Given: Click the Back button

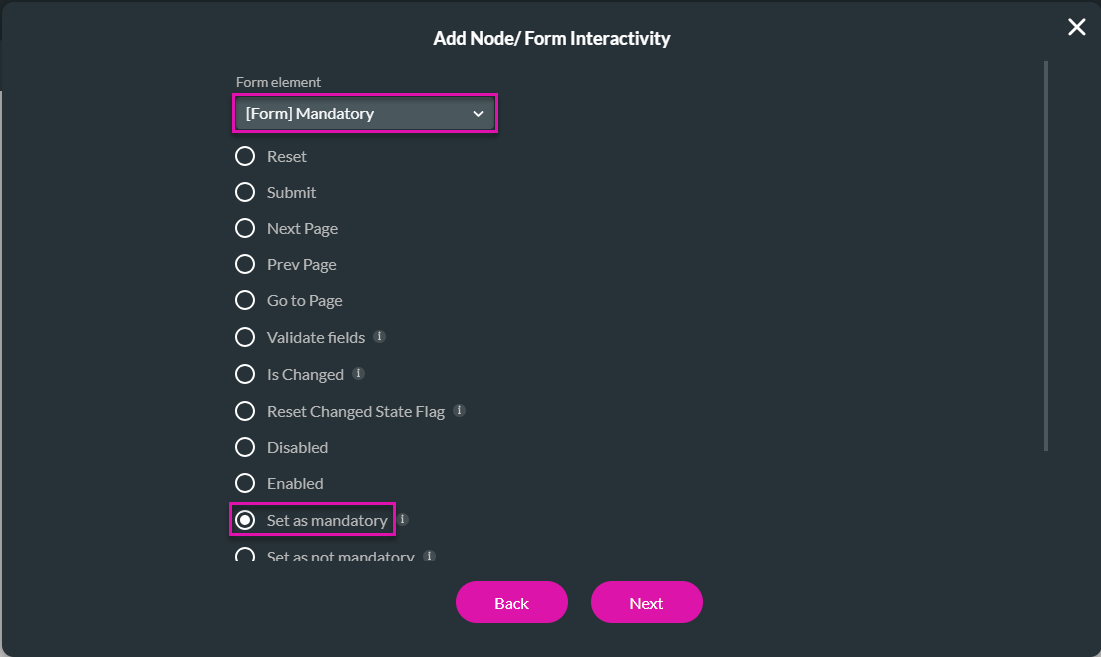Looking at the screenshot, I should [x=511, y=602].
